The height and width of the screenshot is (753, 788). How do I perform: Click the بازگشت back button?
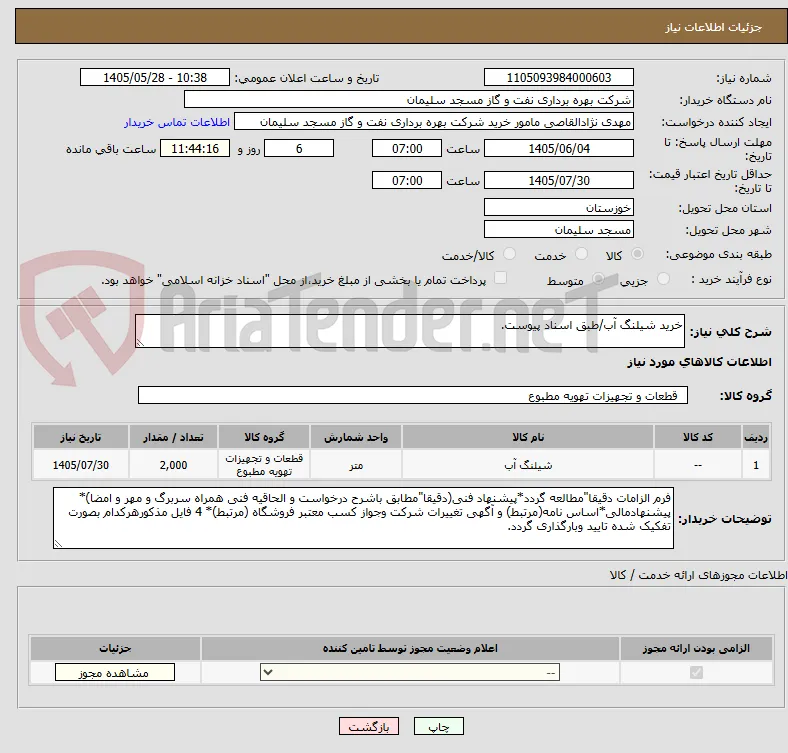pyautogui.click(x=369, y=726)
